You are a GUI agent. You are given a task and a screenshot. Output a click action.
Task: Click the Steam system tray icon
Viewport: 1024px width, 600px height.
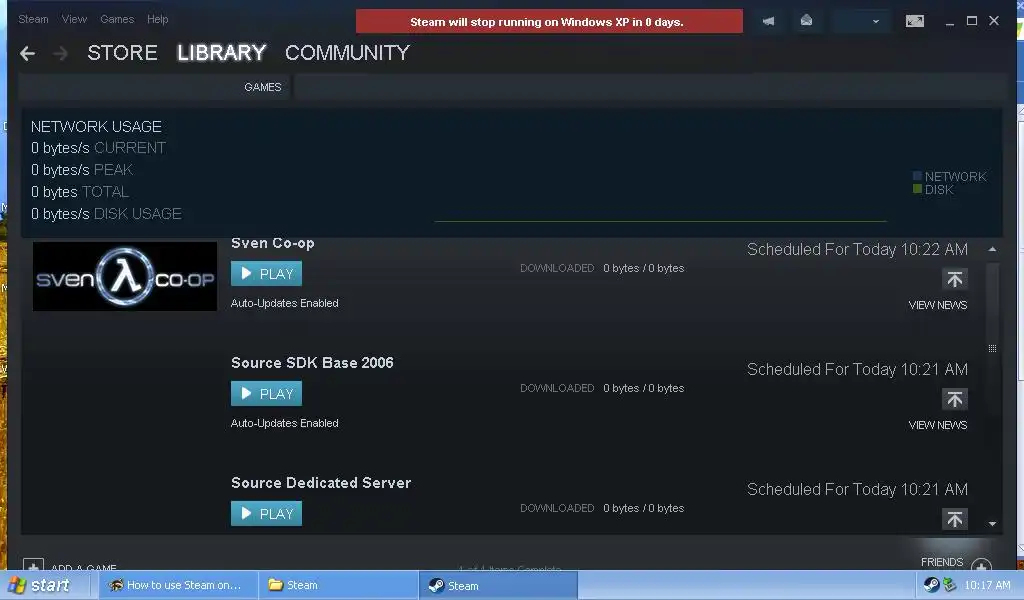(931, 585)
